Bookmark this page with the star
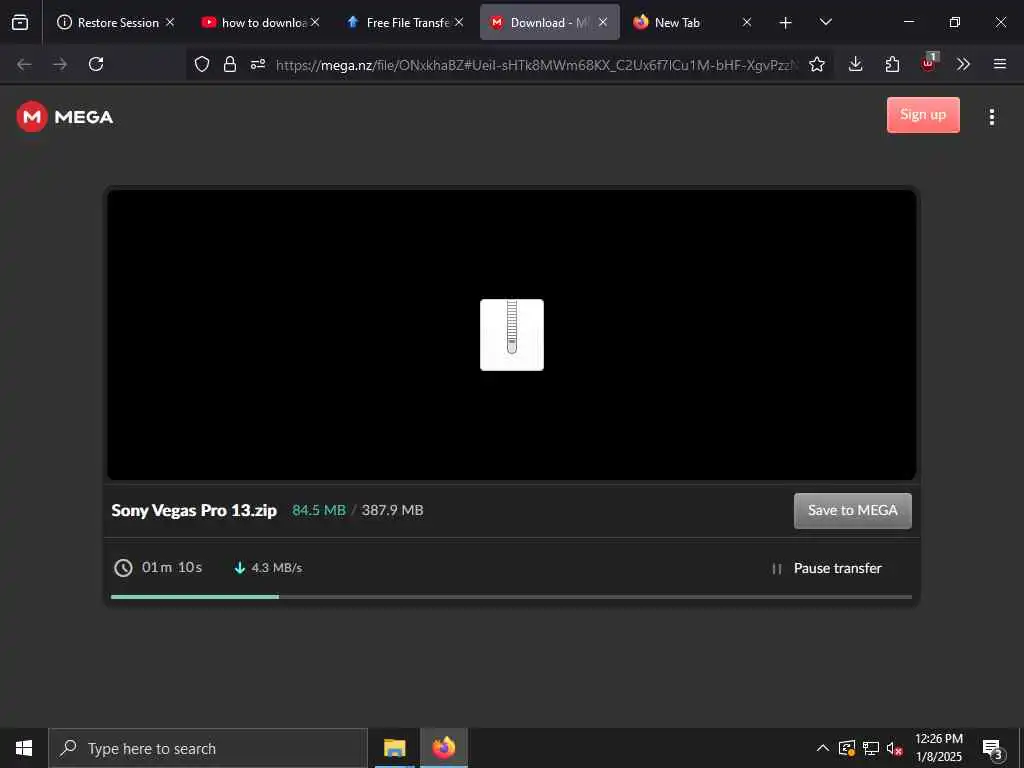The image size is (1024, 768). coord(817,64)
